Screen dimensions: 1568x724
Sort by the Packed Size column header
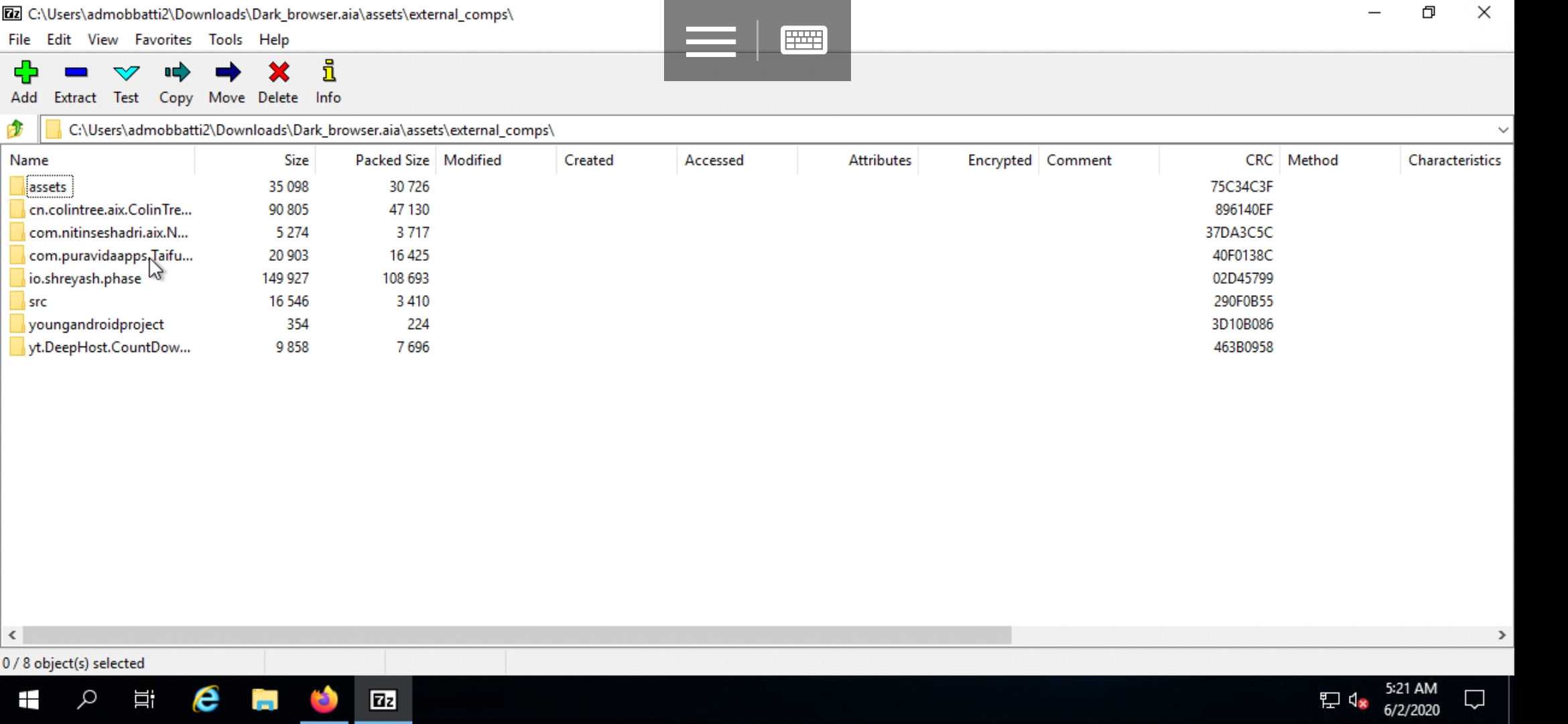376,160
